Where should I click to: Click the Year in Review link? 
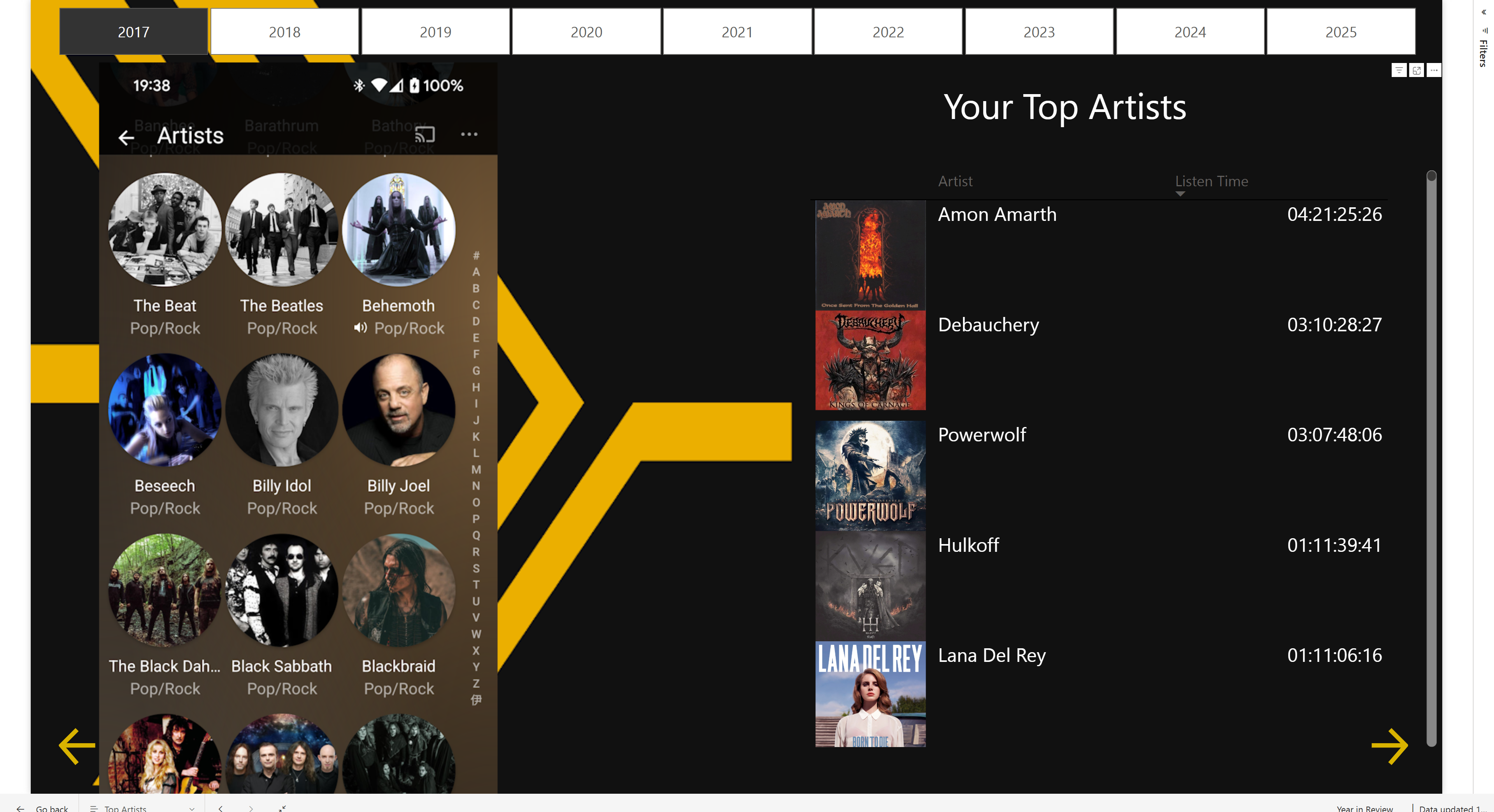tap(1364, 808)
